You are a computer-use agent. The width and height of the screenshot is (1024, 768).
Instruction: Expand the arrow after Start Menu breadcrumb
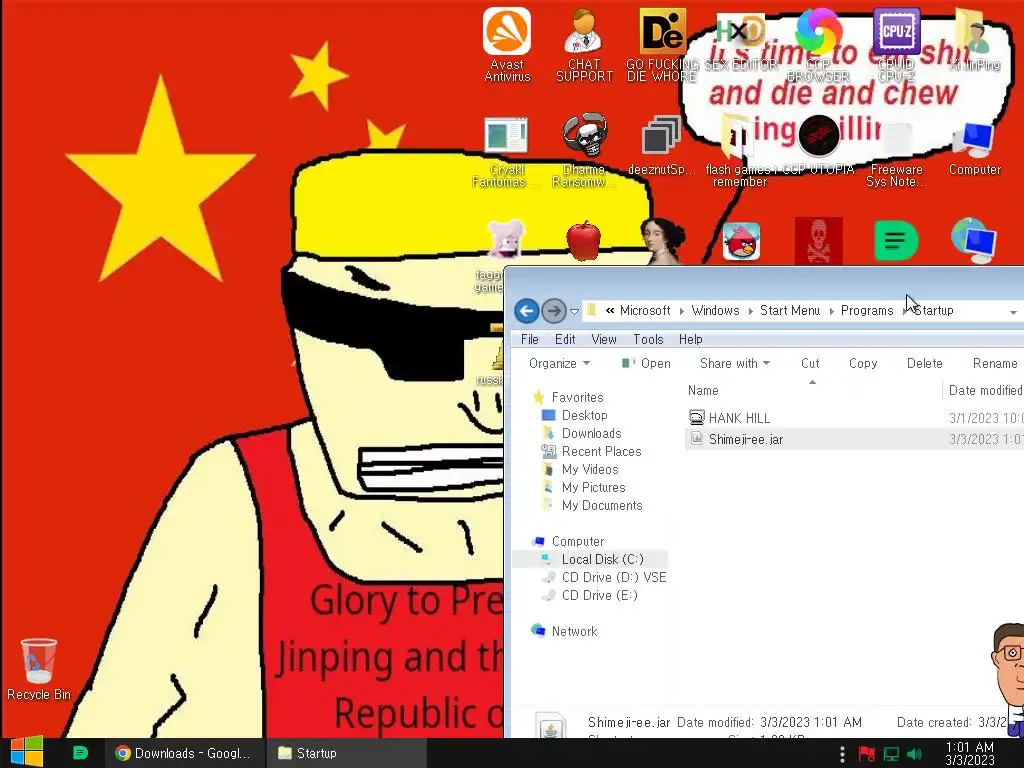[831, 311]
